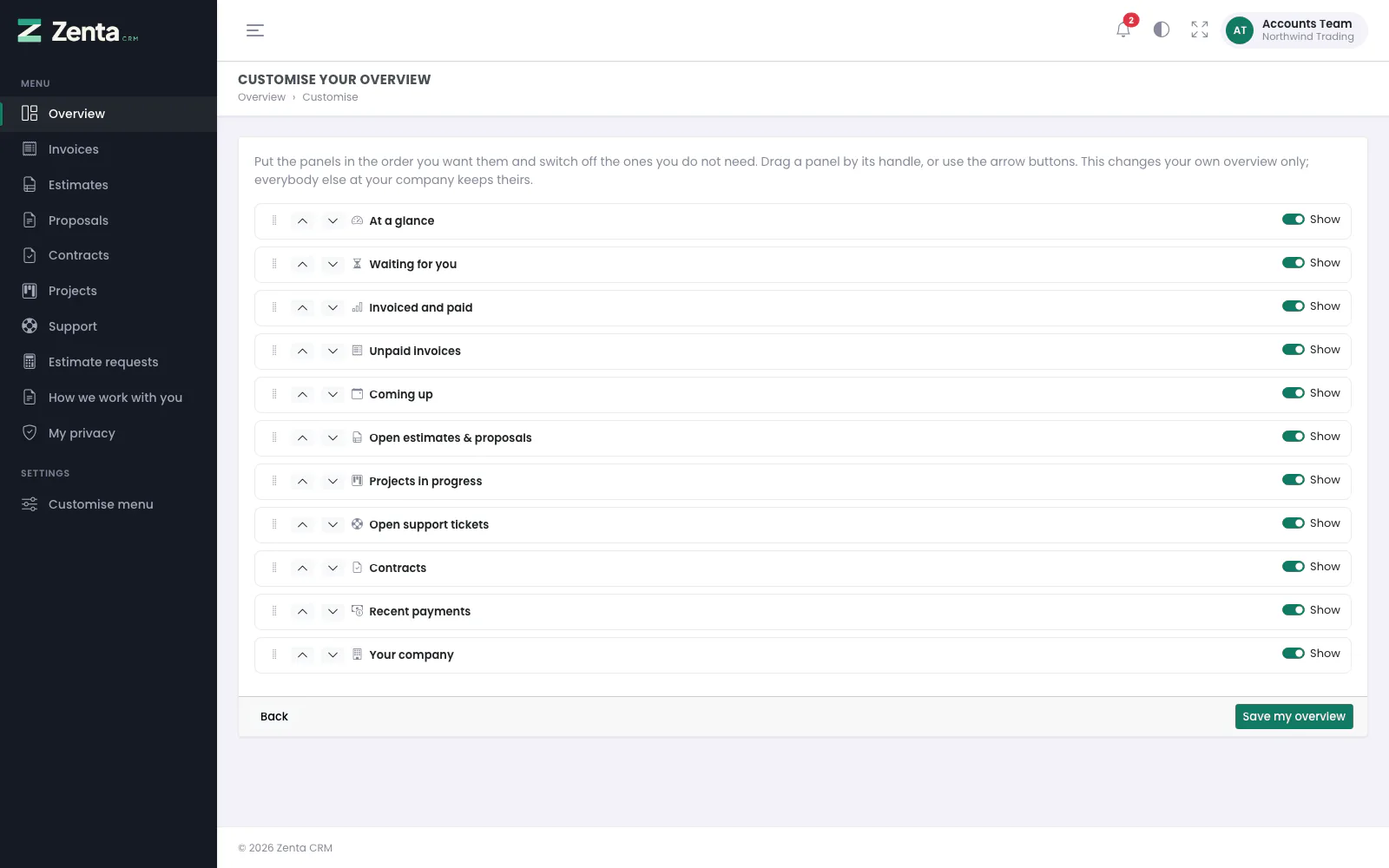Screen dimensions: 1389x868
Task: Turn off Show for Waiting for you
Action: click(1294, 263)
